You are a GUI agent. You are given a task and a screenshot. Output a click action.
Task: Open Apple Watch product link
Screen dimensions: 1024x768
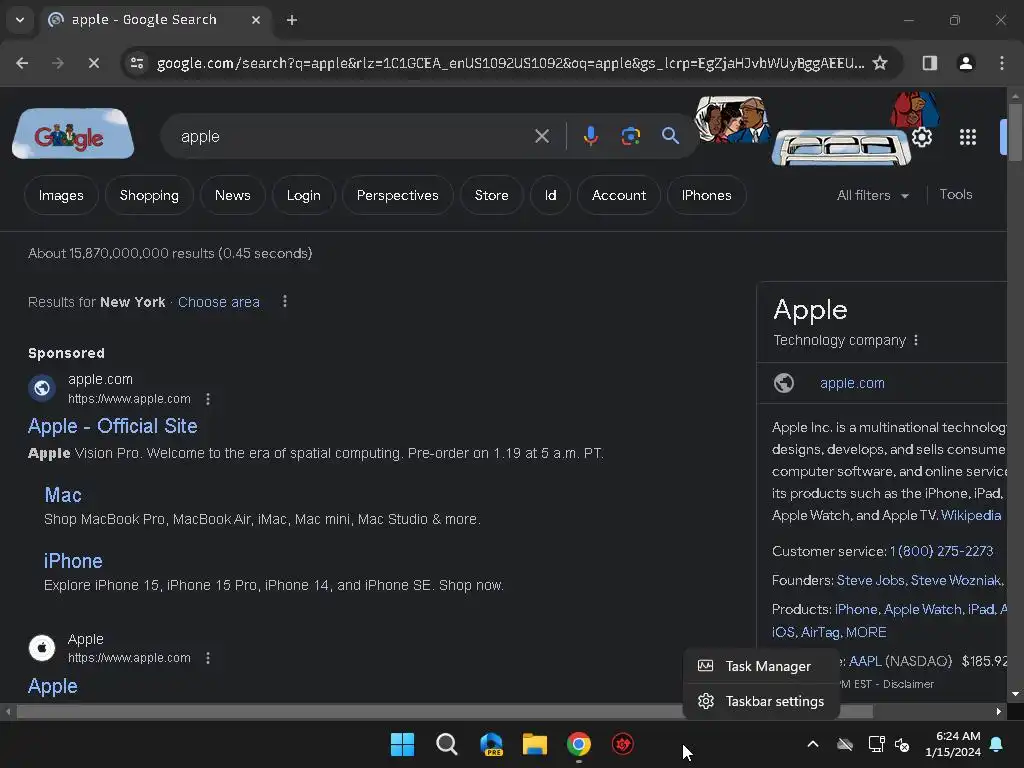[x=923, y=609]
